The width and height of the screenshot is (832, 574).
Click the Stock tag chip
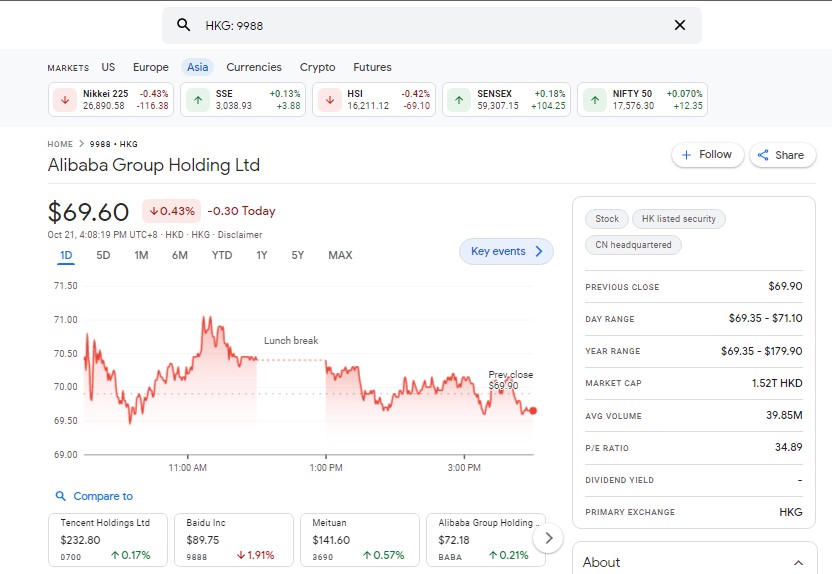pos(607,219)
